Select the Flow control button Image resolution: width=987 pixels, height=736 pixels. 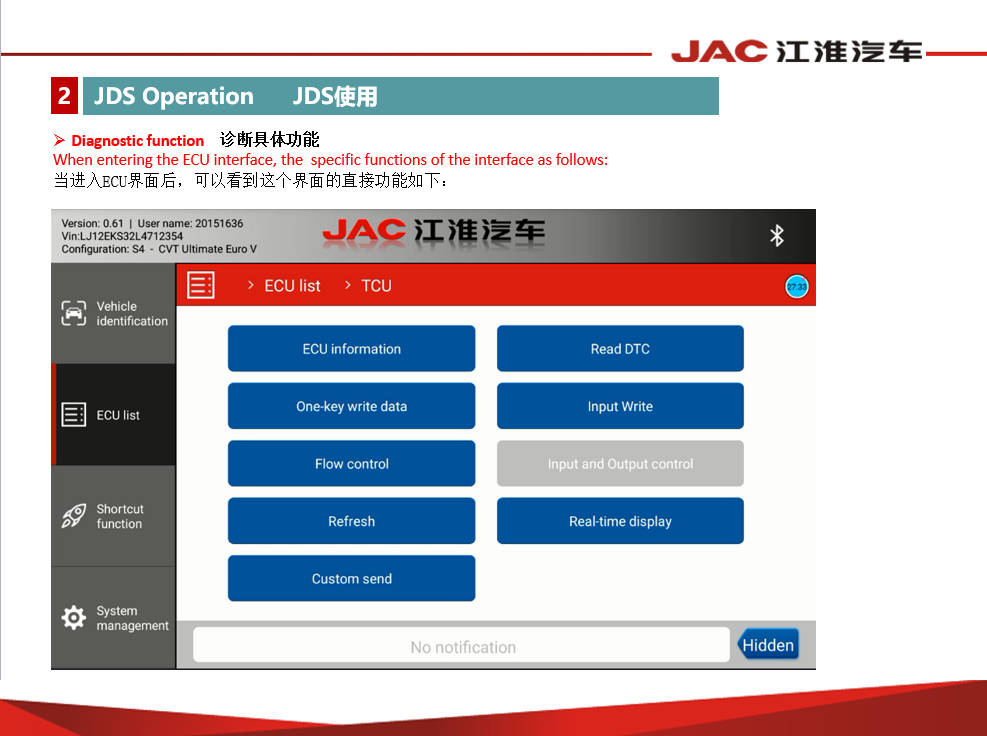click(x=351, y=463)
